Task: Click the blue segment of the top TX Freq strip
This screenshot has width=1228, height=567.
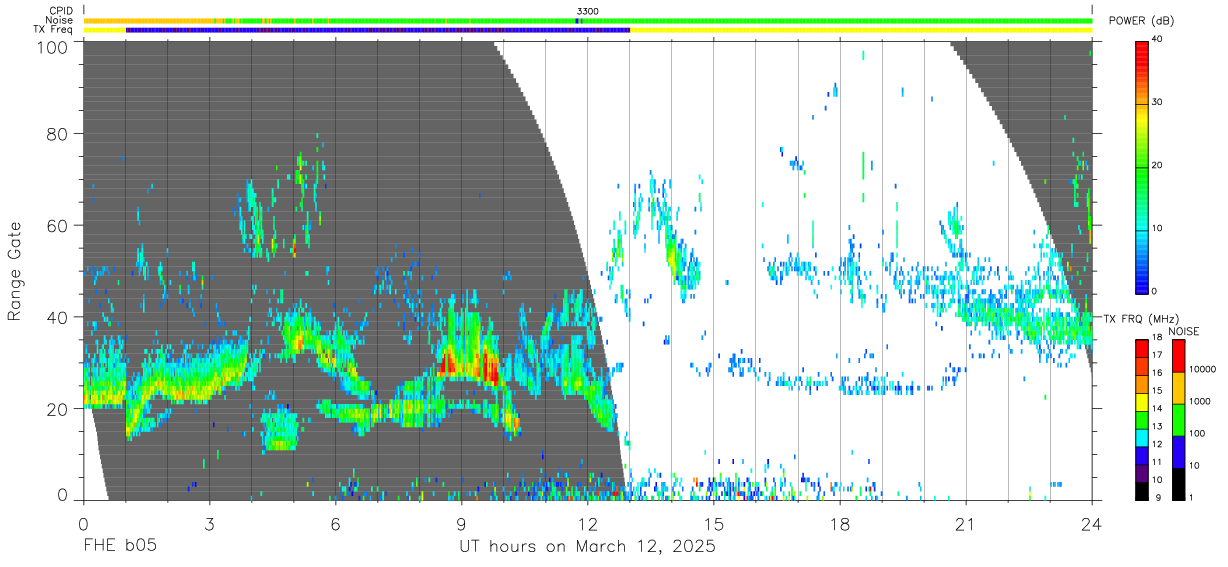Action: (x=378, y=30)
